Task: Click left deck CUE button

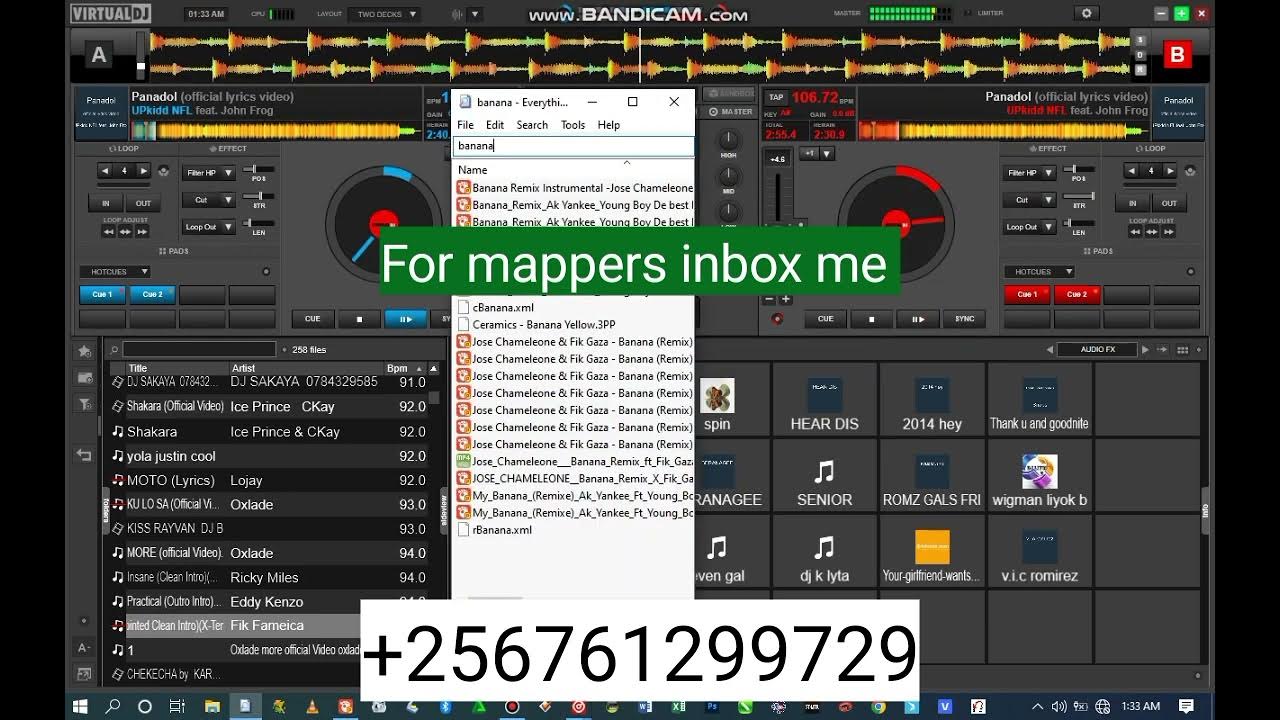Action: (x=312, y=319)
